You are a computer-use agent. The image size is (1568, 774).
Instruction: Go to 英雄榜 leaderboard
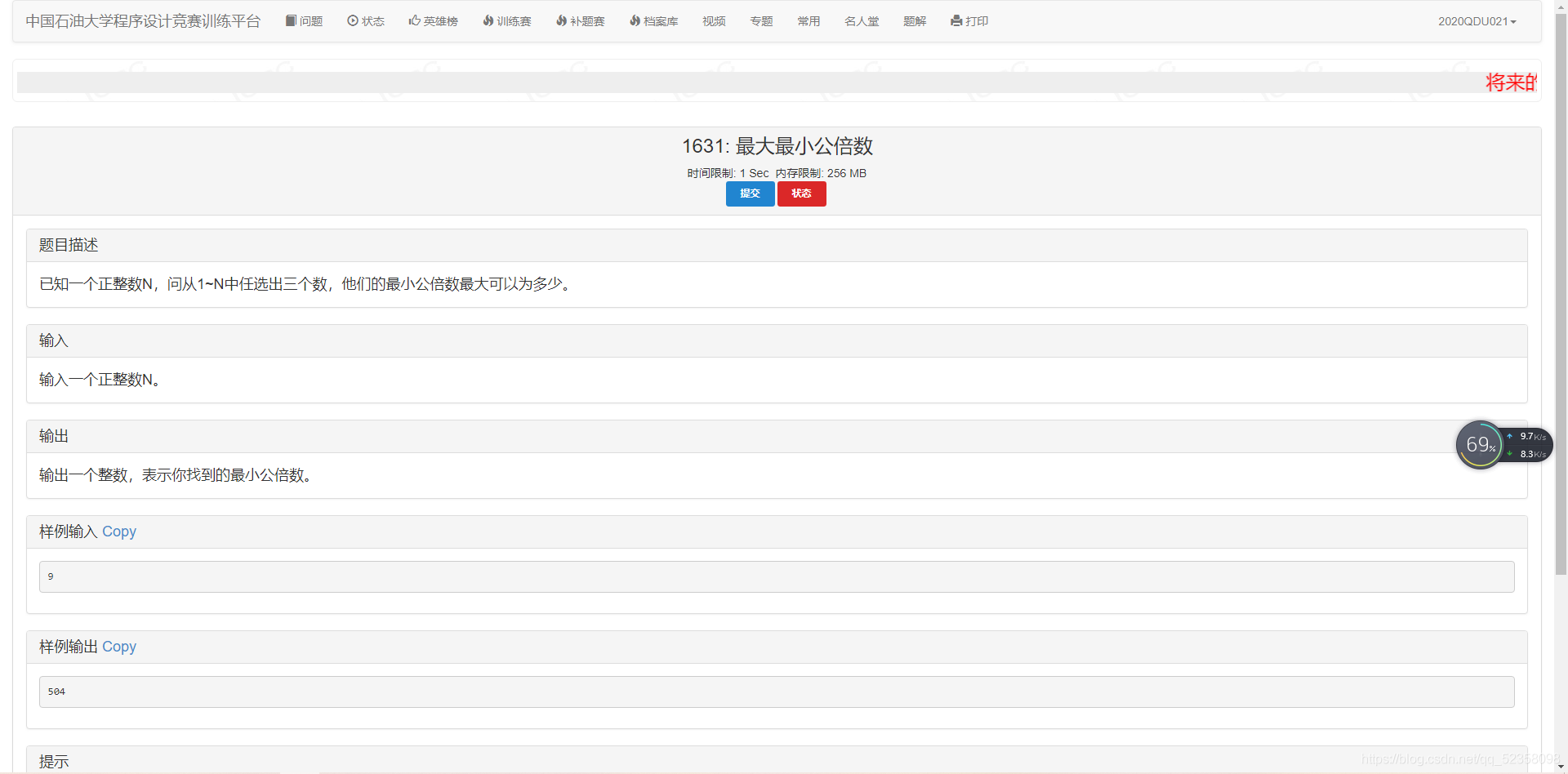[x=433, y=21]
